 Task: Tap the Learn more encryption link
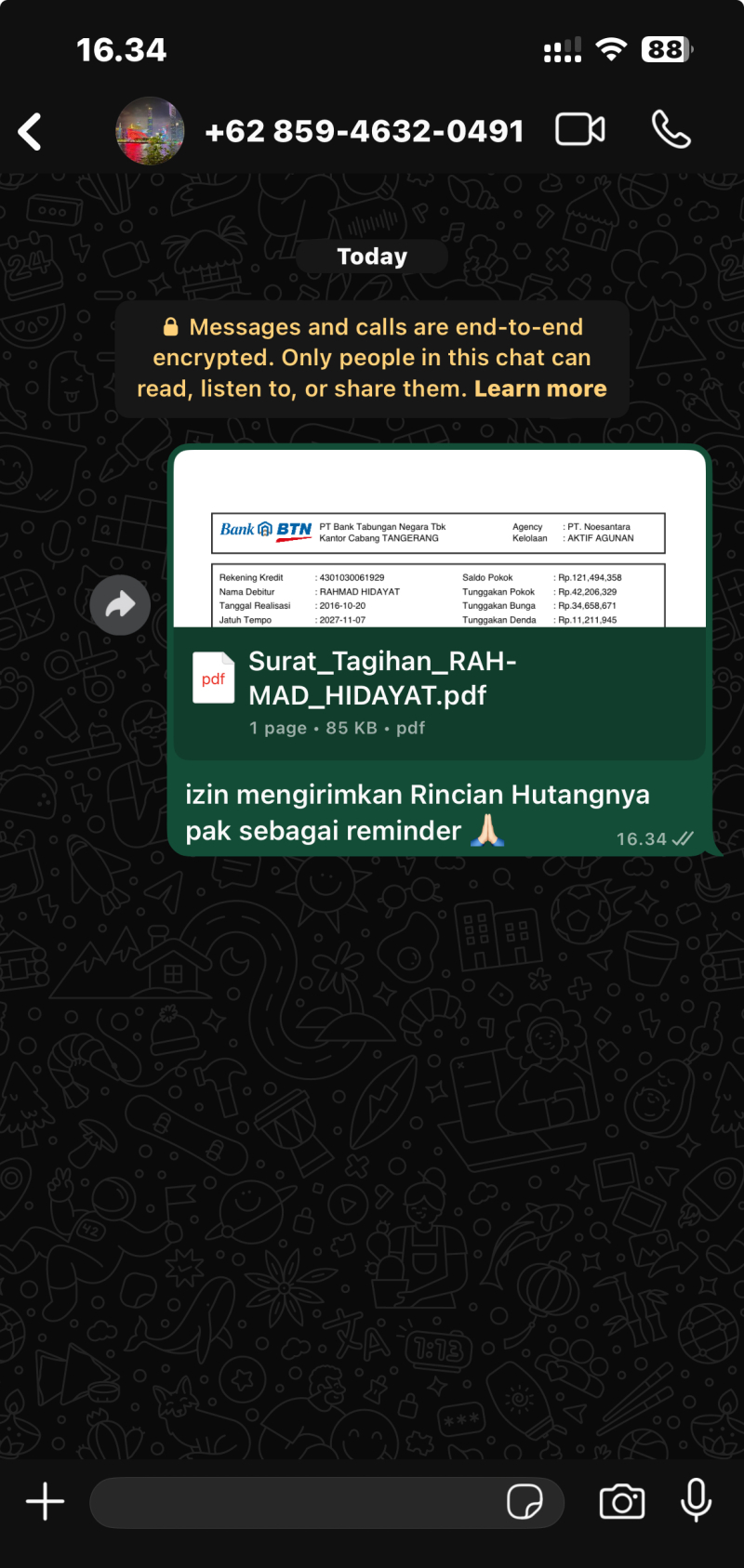click(x=540, y=389)
